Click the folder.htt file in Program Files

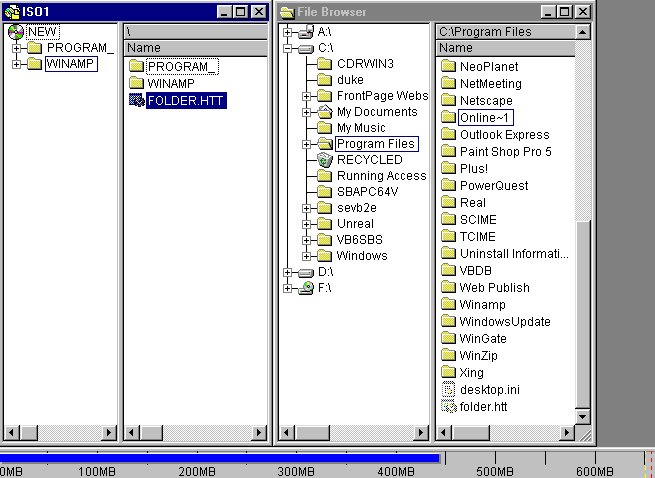click(x=448, y=406)
